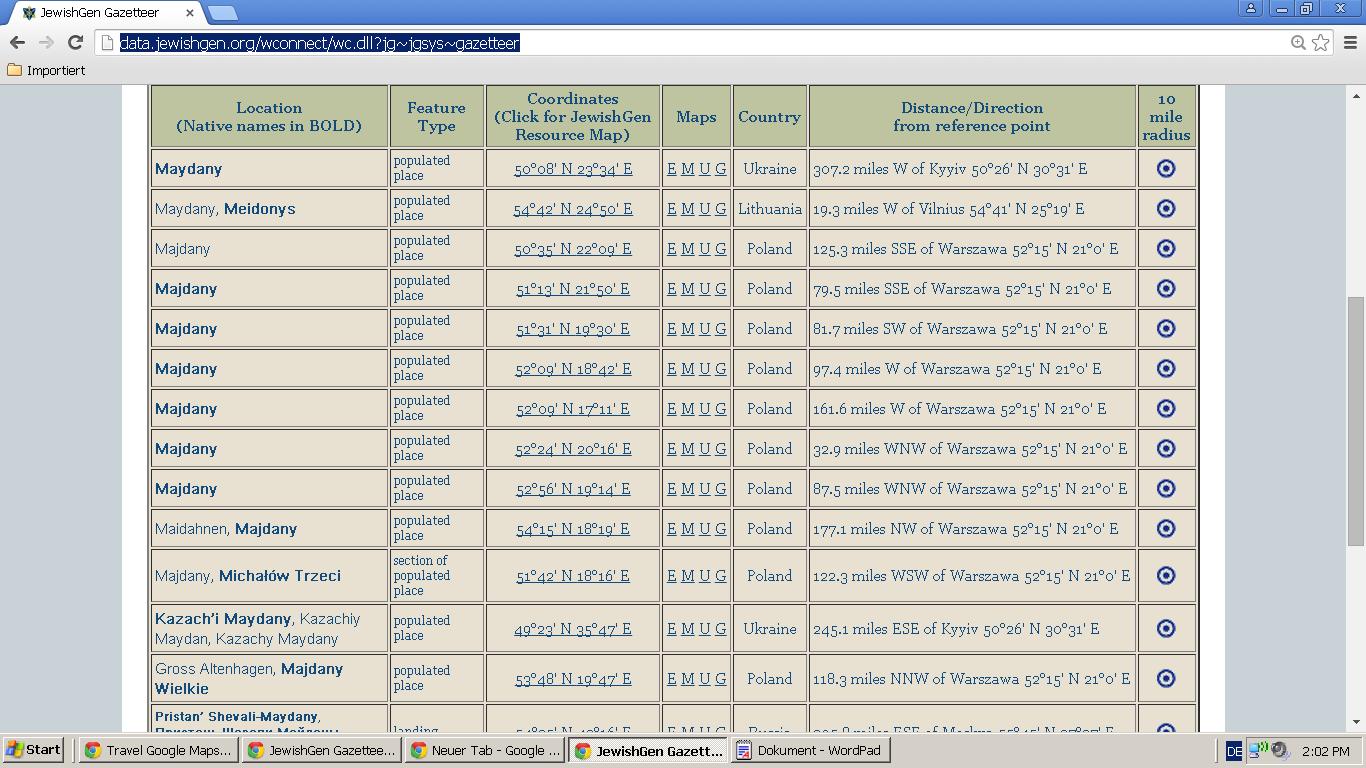Viewport: 1366px width, 768px height.
Task: Open E map for Majdany 81.7 miles row
Action: click(671, 329)
